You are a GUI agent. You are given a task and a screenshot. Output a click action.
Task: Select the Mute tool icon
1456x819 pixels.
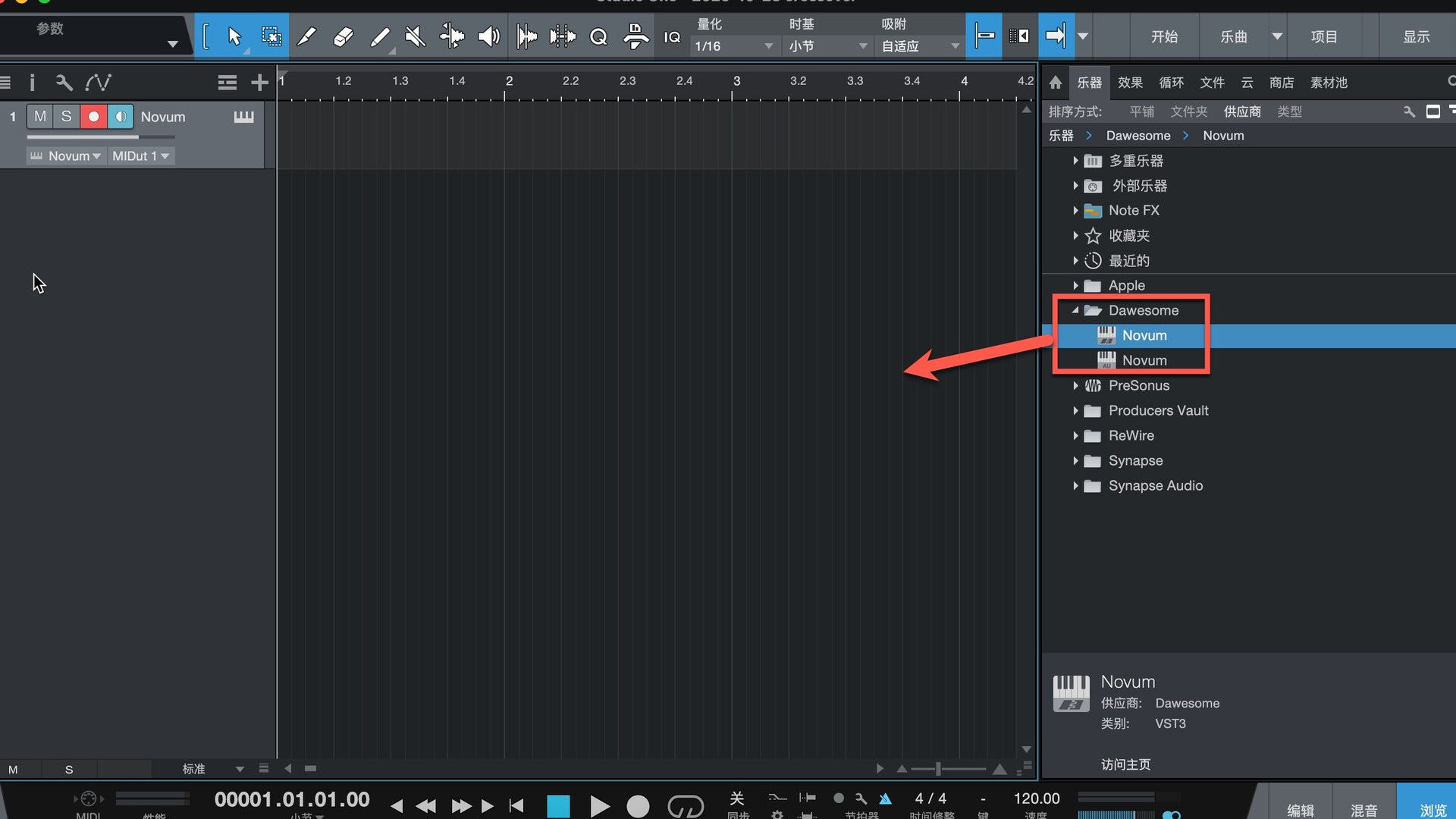(x=415, y=36)
